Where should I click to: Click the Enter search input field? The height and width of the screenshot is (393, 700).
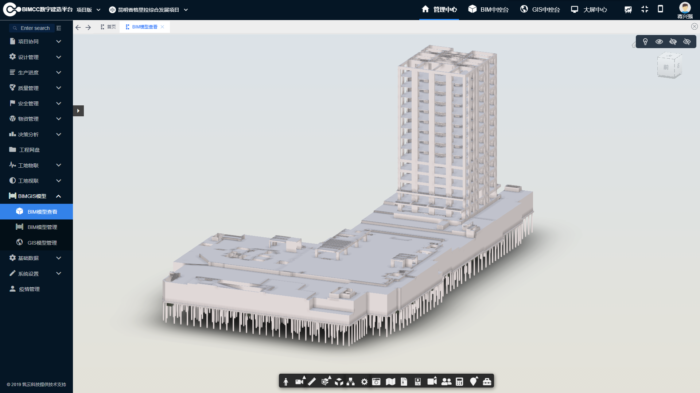(x=35, y=28)
